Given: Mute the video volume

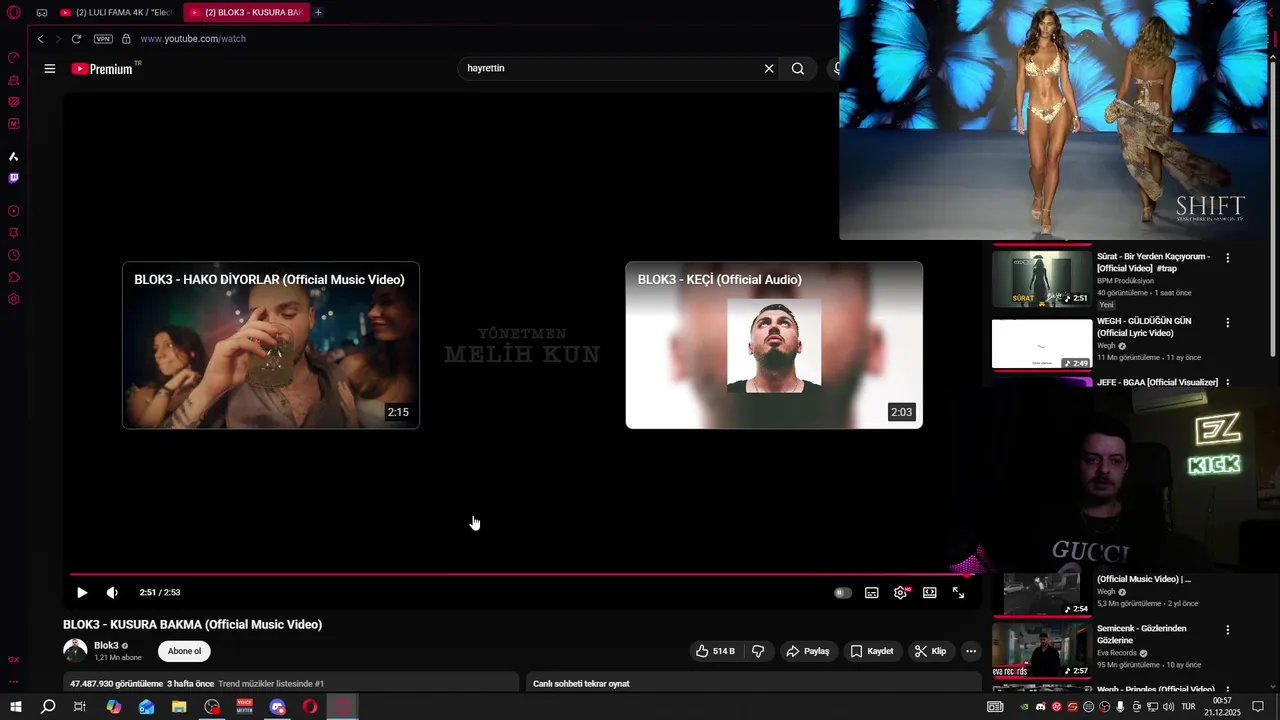Looking at the screenshot, I should coord(112,593).
